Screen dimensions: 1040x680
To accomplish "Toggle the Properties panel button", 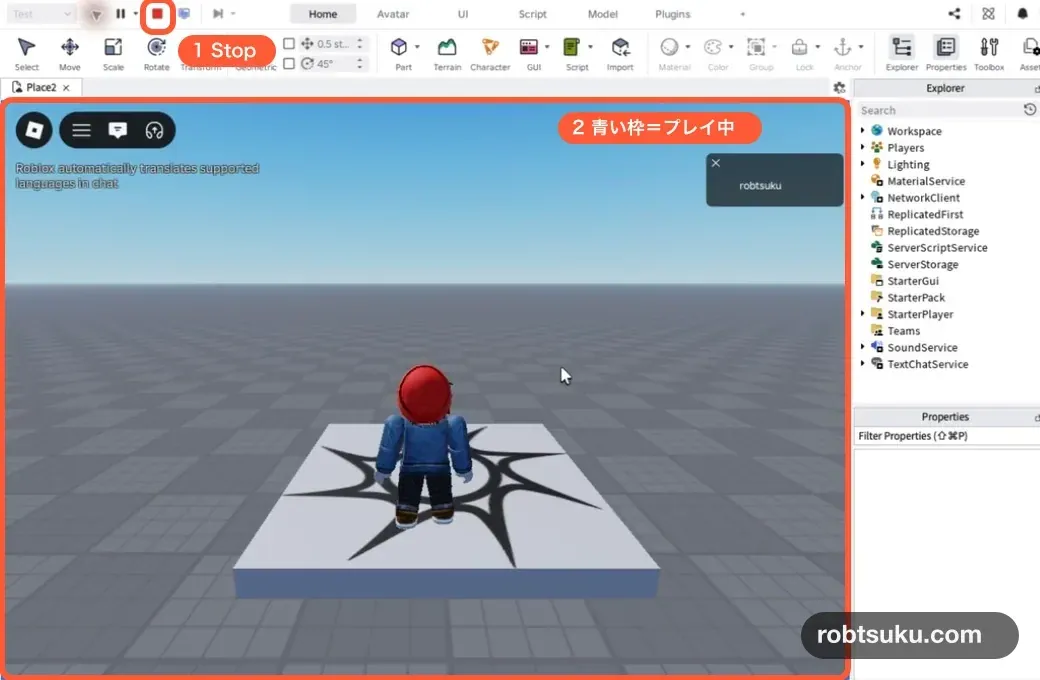I will click(x=946, y=54).
